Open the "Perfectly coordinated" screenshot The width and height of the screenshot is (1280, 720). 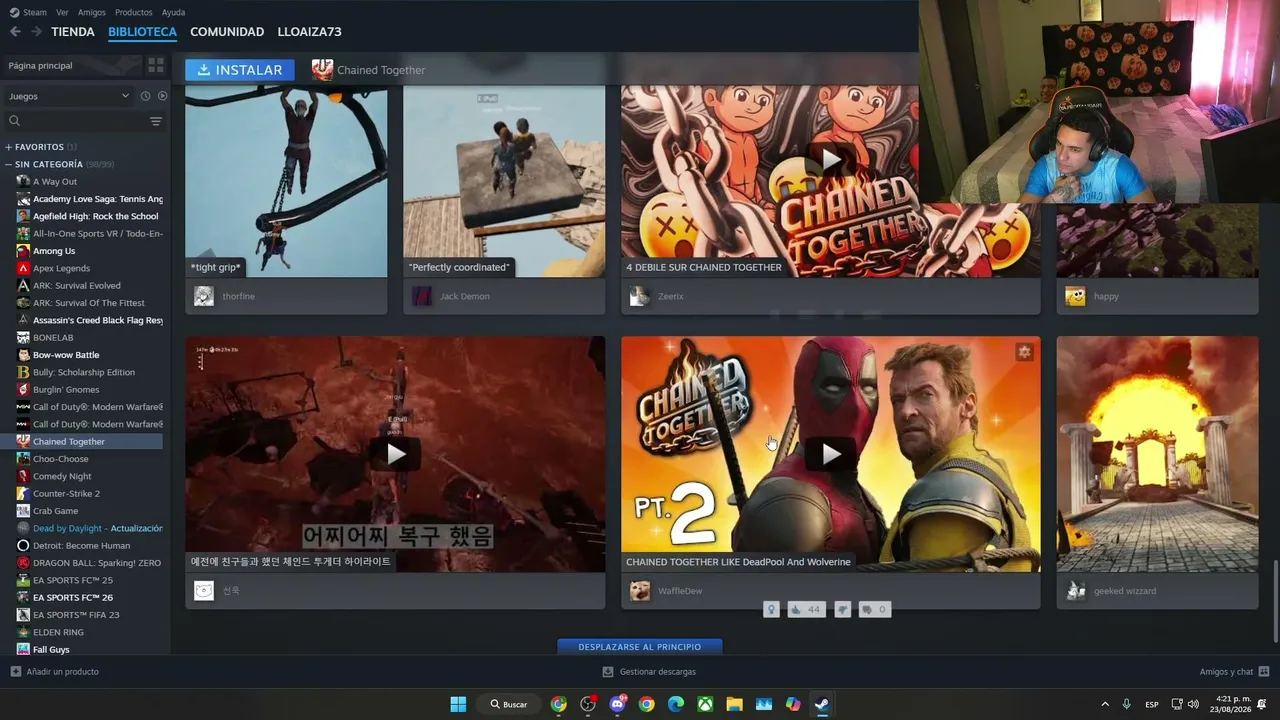(x=504, y=181)
